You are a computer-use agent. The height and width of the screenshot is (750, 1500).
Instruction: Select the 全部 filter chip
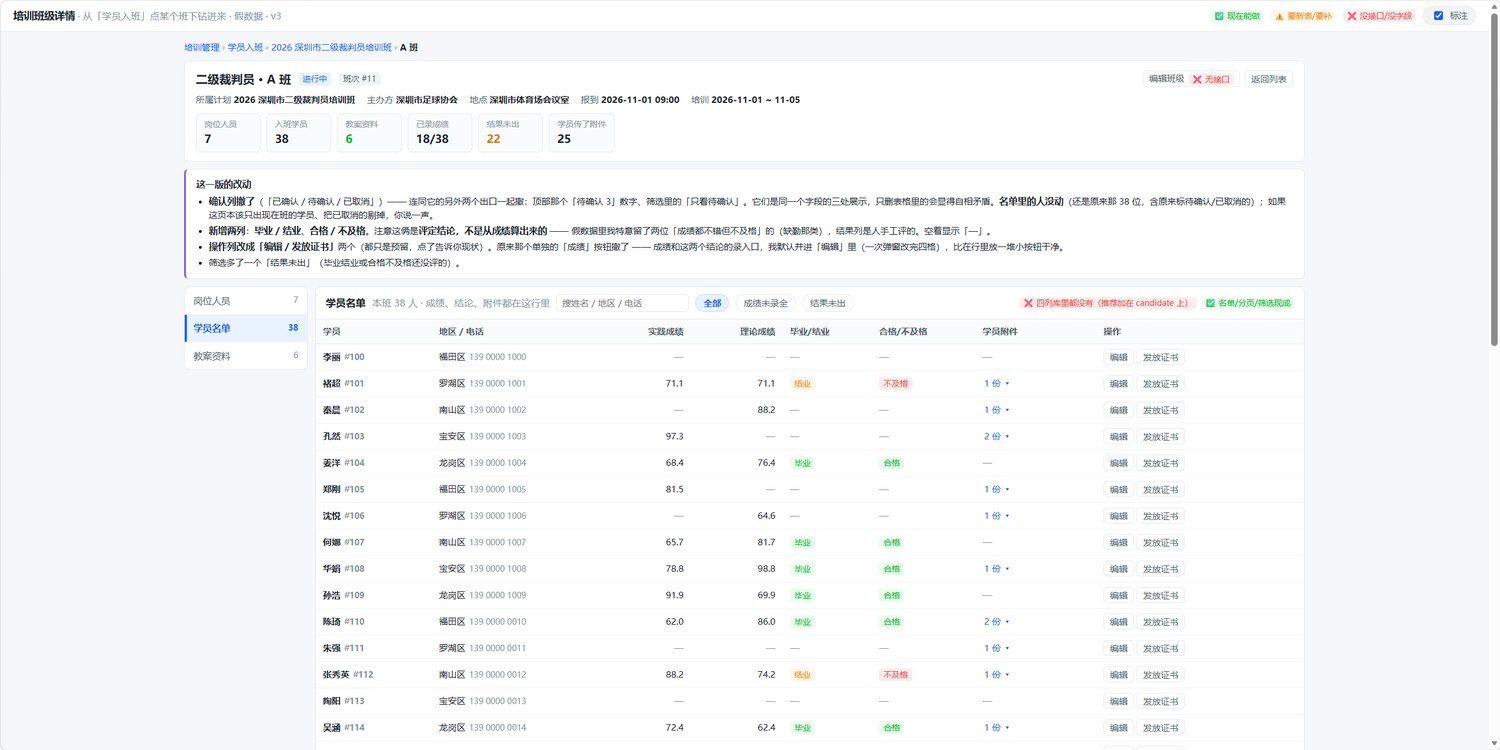point(712,303)
